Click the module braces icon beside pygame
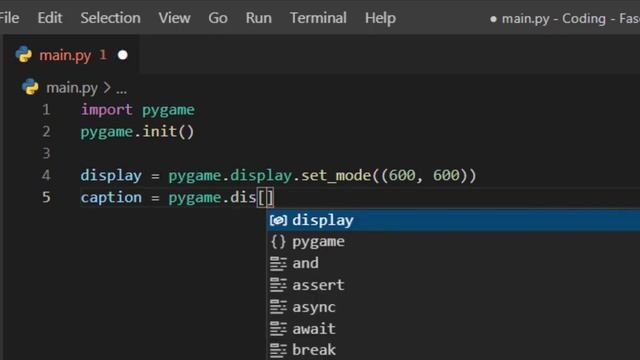 (278, 242)
